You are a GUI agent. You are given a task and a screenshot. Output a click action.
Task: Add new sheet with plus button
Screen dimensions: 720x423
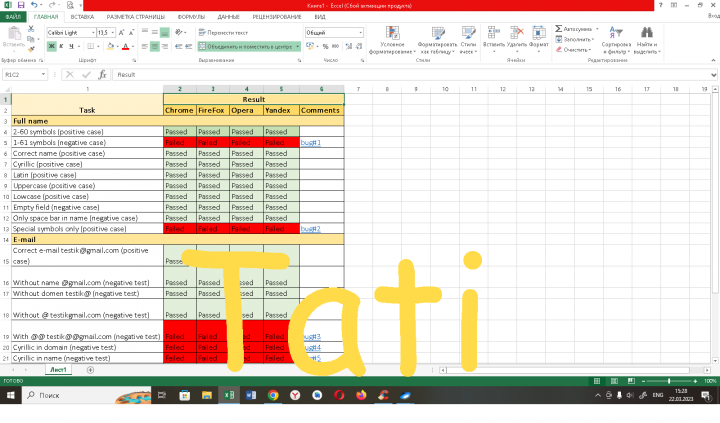click(x=90, y=370)
